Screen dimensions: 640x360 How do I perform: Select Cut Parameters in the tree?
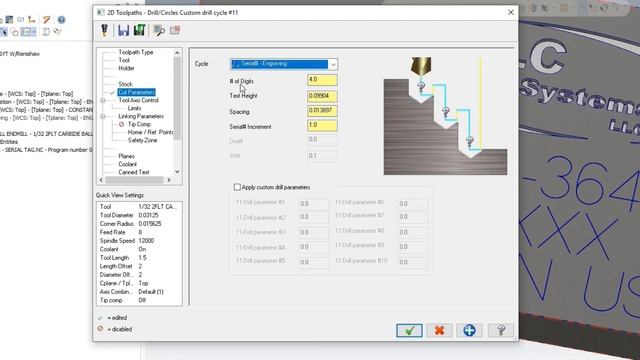136,92
